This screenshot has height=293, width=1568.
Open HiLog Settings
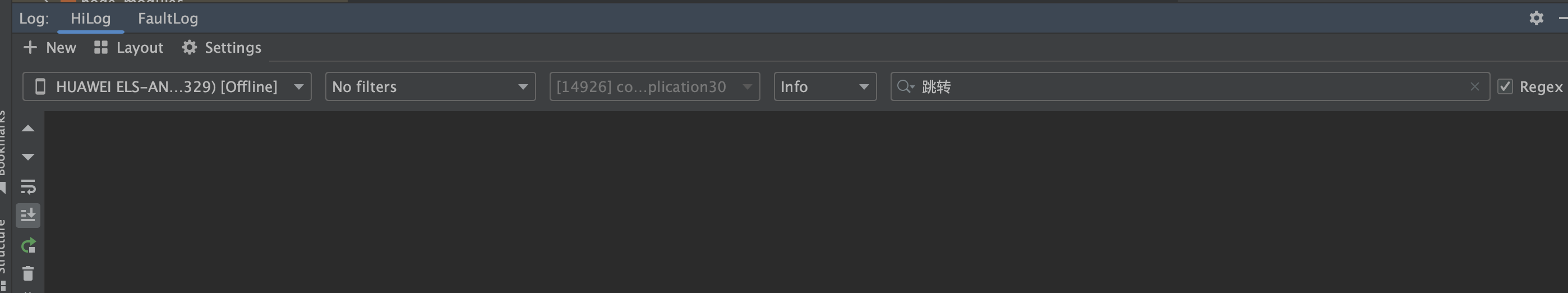pos(222,48)
